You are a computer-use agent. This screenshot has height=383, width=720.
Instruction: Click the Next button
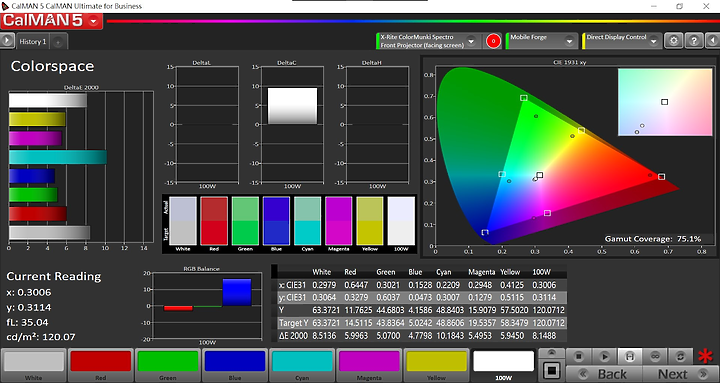click(681, 374)
